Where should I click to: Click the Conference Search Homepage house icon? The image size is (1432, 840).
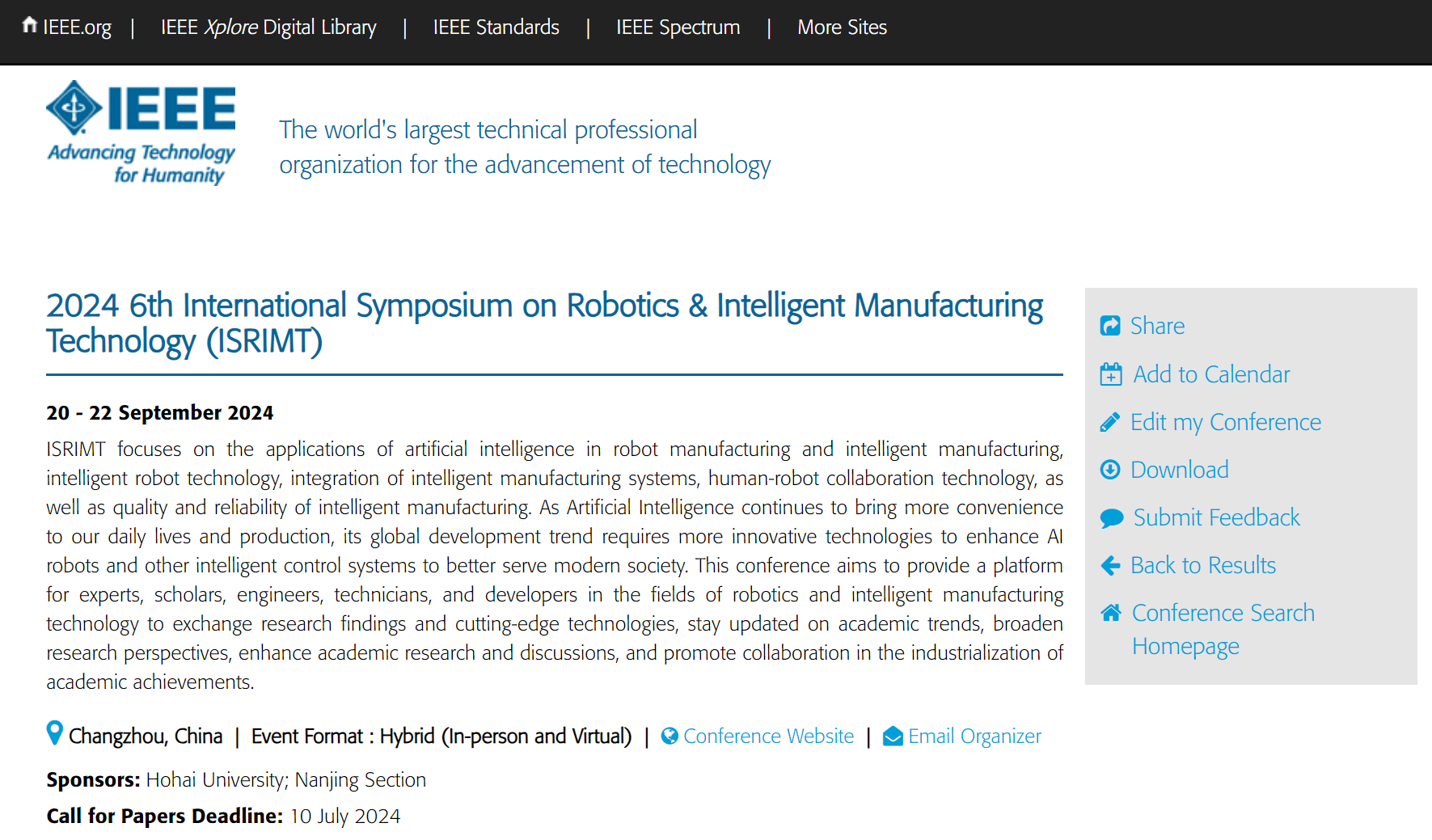pos(1111,613)
